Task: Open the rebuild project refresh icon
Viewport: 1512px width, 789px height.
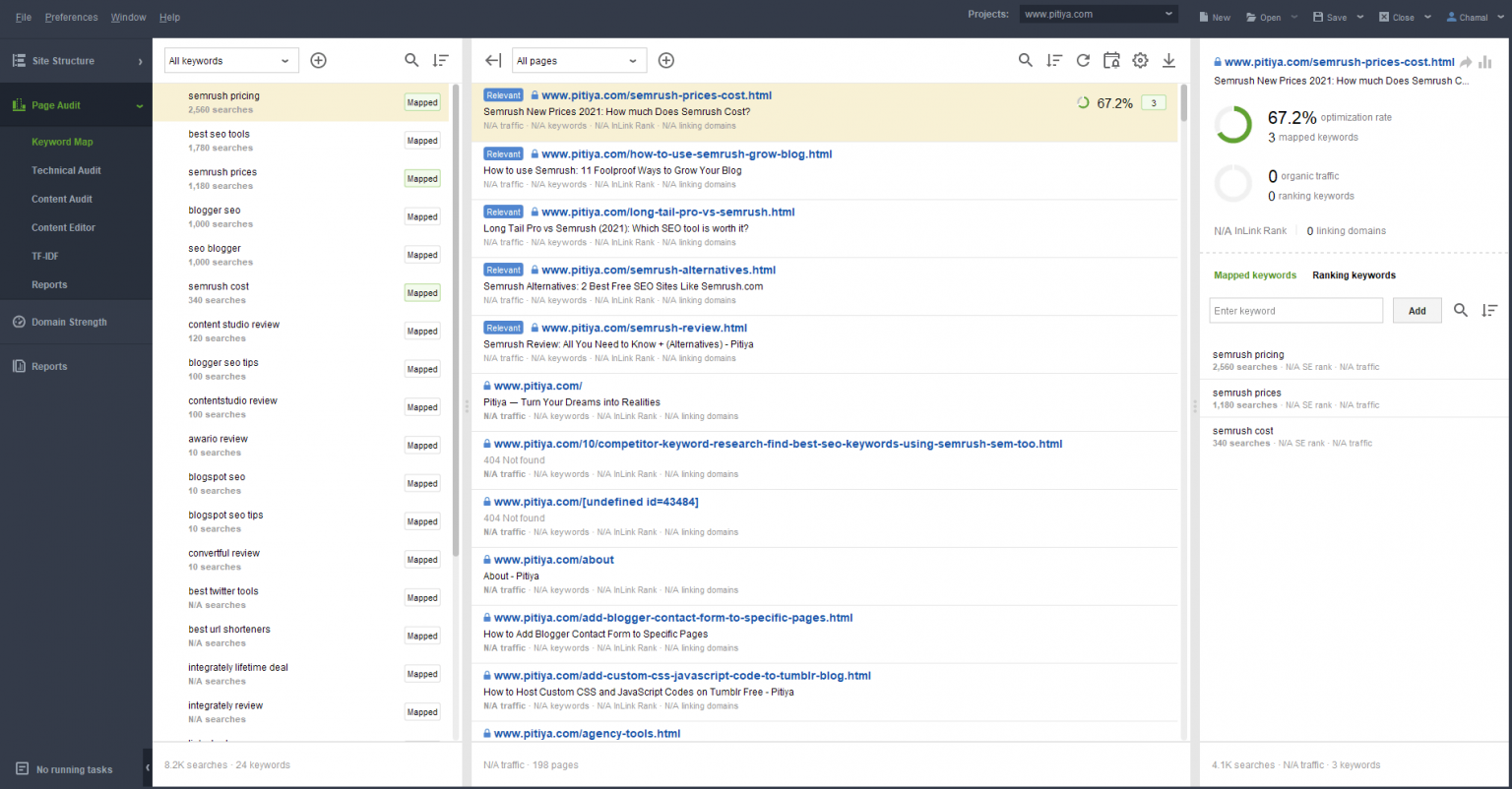Action: tap(1083, 60)
